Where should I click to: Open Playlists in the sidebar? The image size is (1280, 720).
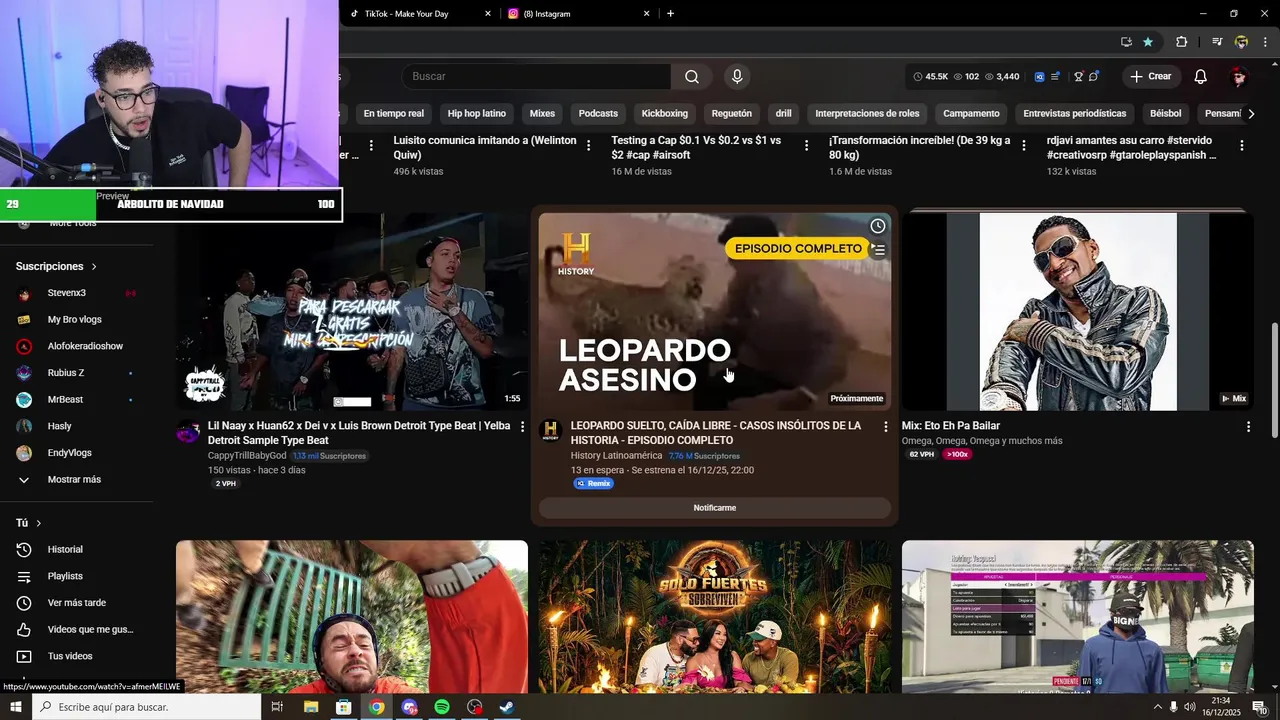pos(66,577)
